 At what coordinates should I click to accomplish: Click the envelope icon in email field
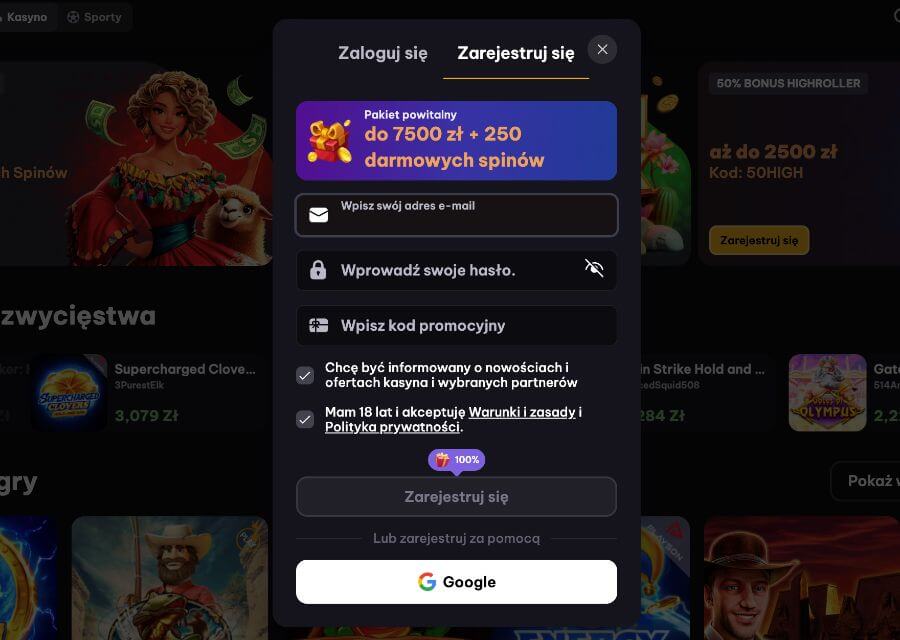(319, 215)
